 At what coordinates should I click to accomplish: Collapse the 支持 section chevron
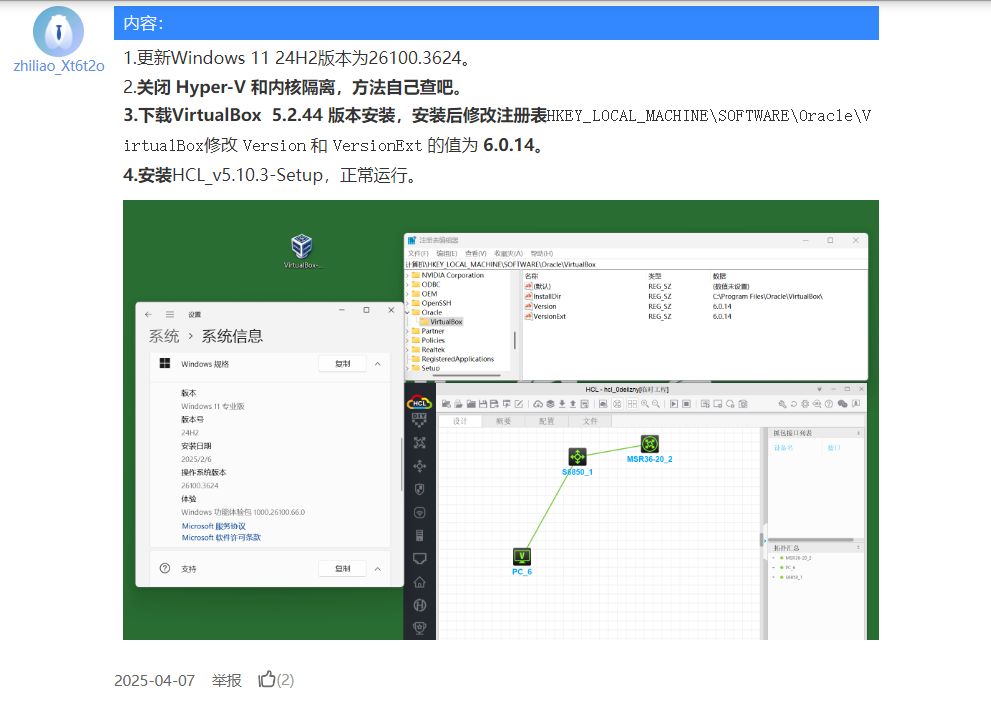[x=378, y=569]
